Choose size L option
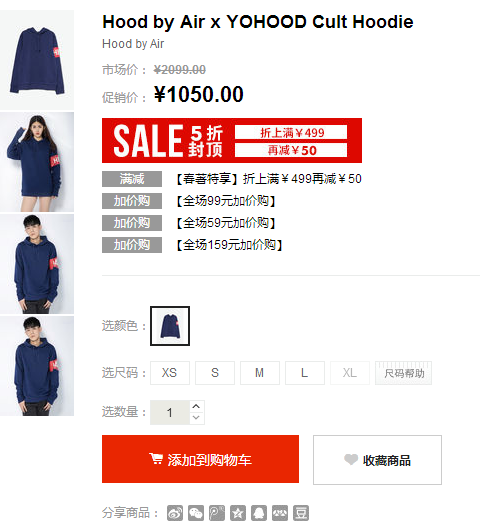The image size is (480, 526). click(305, 373)
